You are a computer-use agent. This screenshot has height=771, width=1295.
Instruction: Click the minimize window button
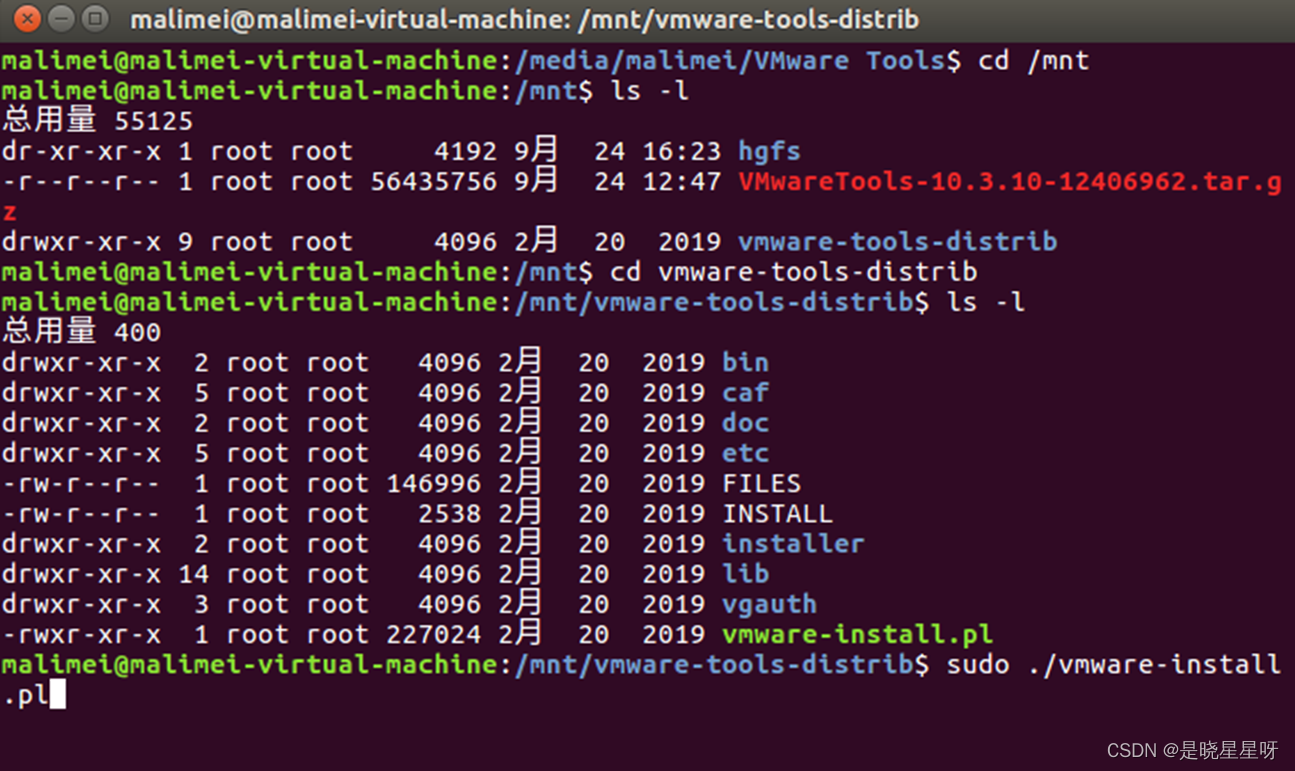[60, 18]
